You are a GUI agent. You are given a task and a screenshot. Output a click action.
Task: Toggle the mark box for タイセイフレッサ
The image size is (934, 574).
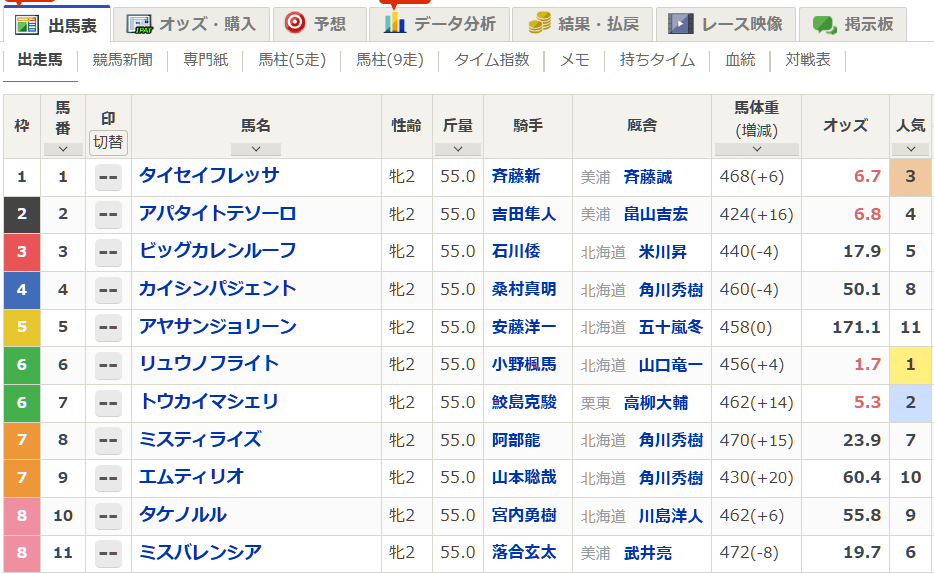point(108,177)
